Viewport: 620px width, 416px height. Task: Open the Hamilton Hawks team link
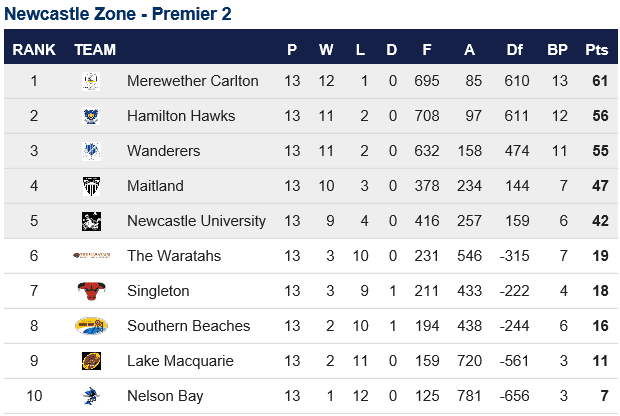point(181,116)
